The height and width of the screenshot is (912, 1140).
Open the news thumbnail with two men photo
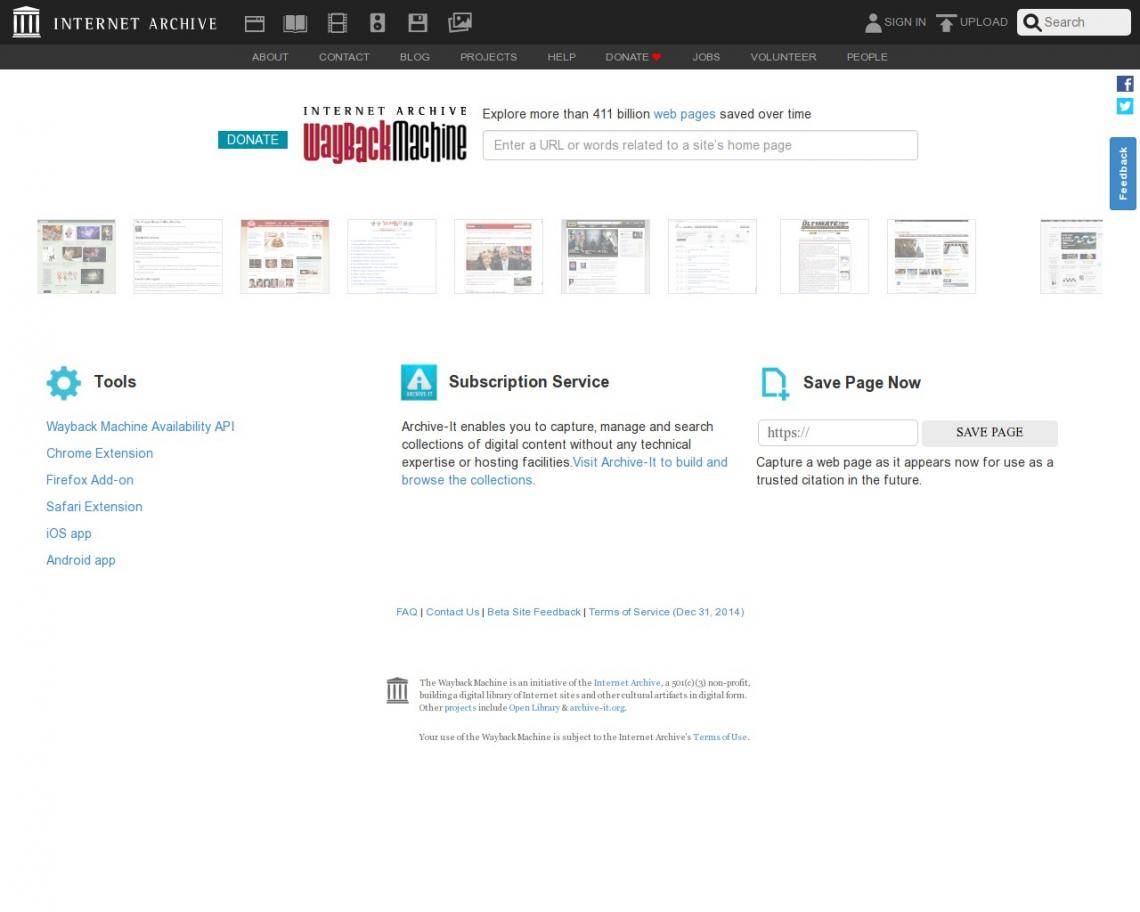498,257
